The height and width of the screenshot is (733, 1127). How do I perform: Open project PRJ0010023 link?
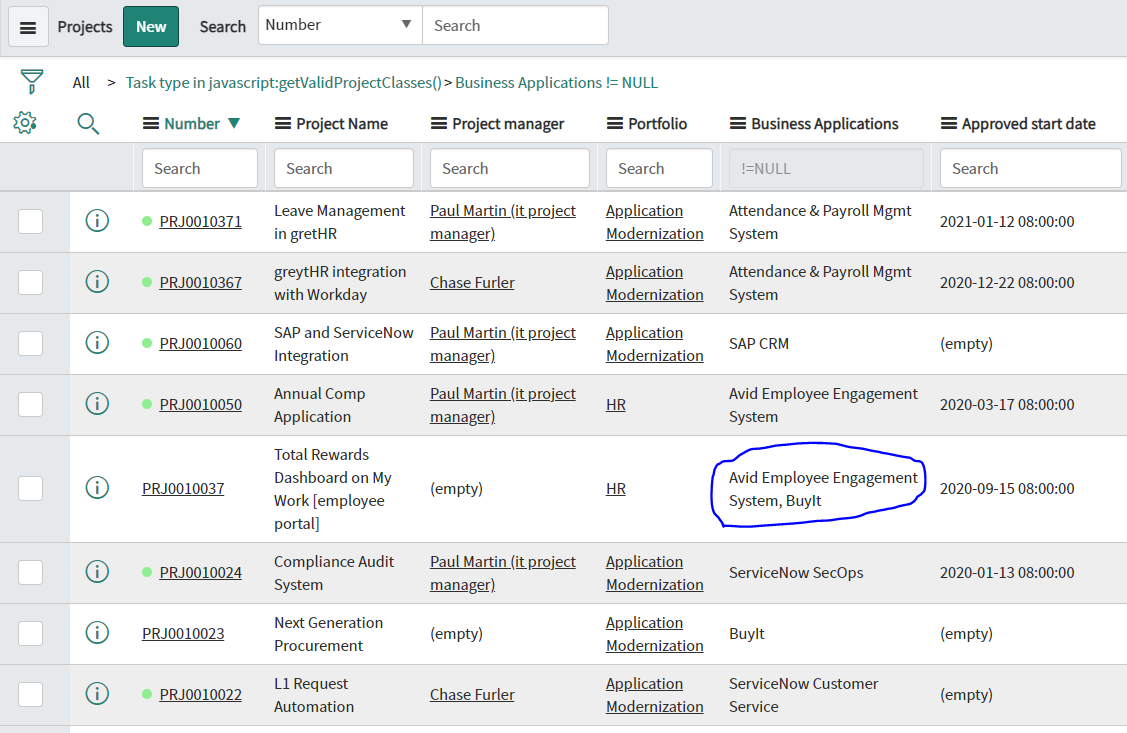pos(183,634)
